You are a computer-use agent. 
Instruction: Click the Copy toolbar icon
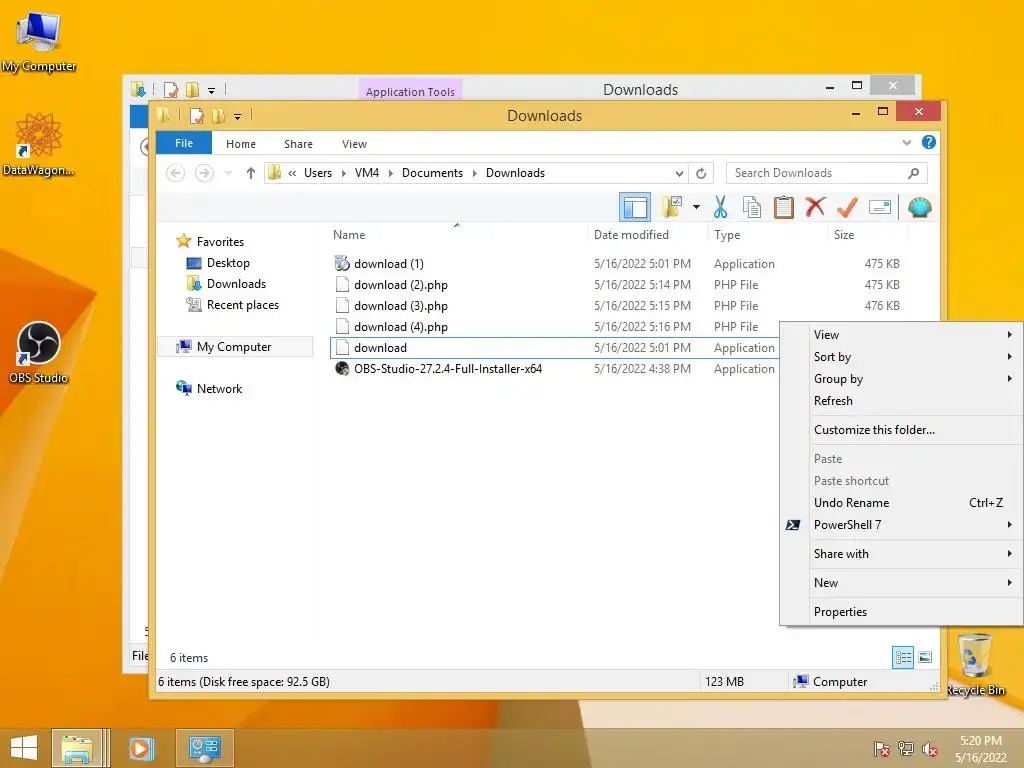click(752, 208)
